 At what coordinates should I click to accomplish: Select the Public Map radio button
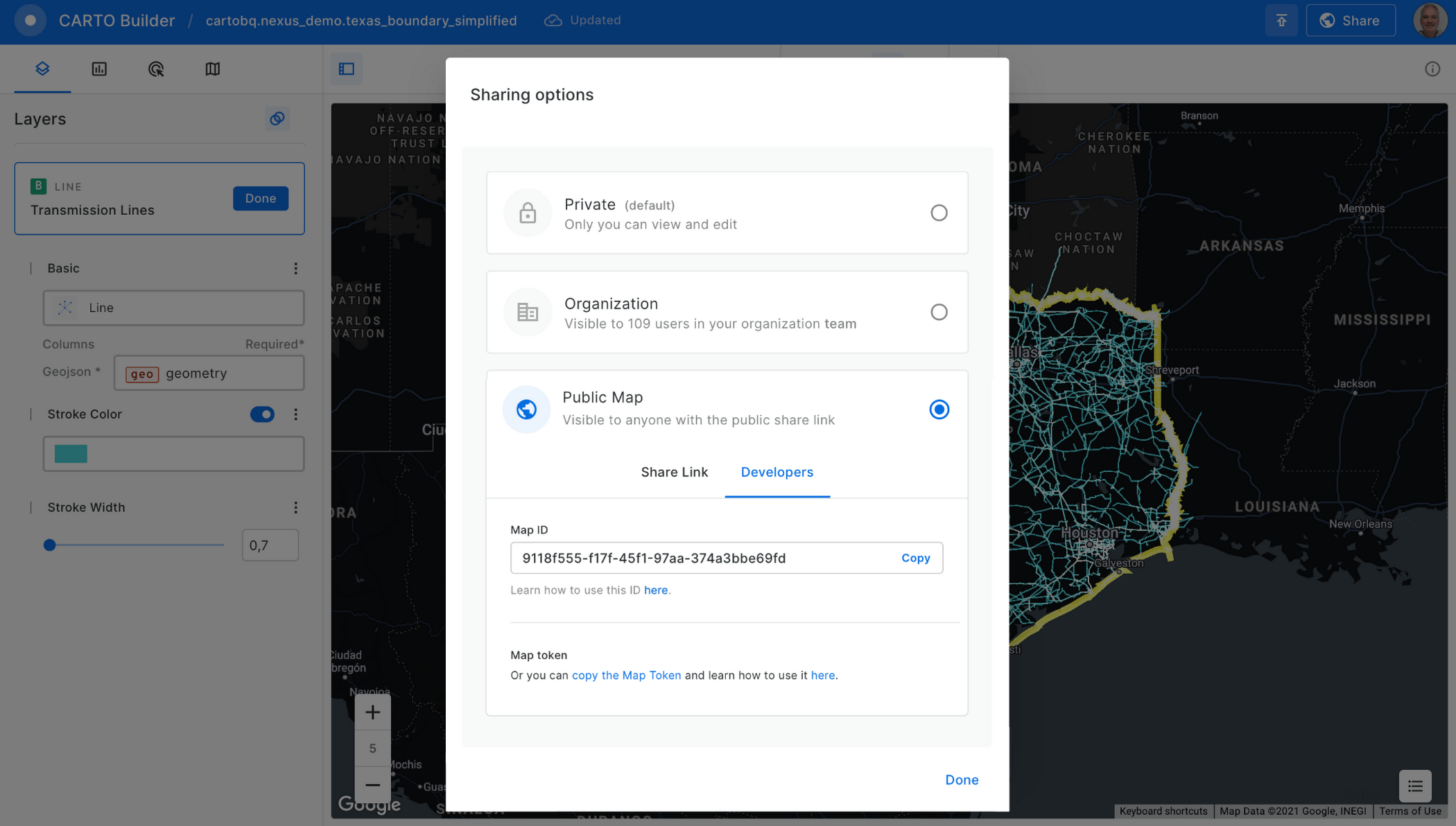tap(938, 409)
